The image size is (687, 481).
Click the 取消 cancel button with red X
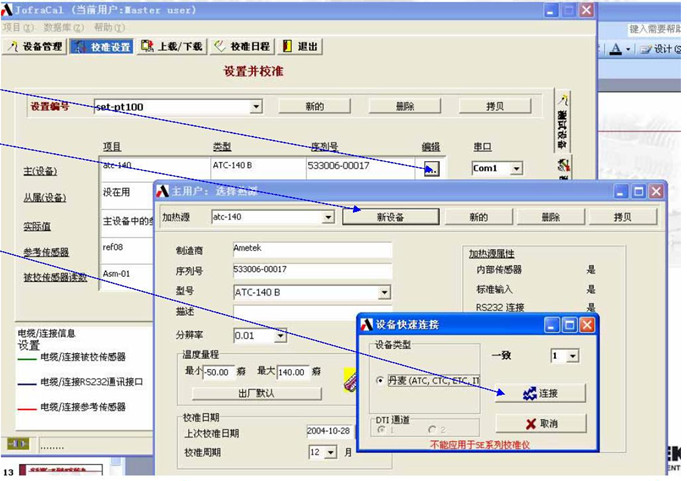(540, 424)
